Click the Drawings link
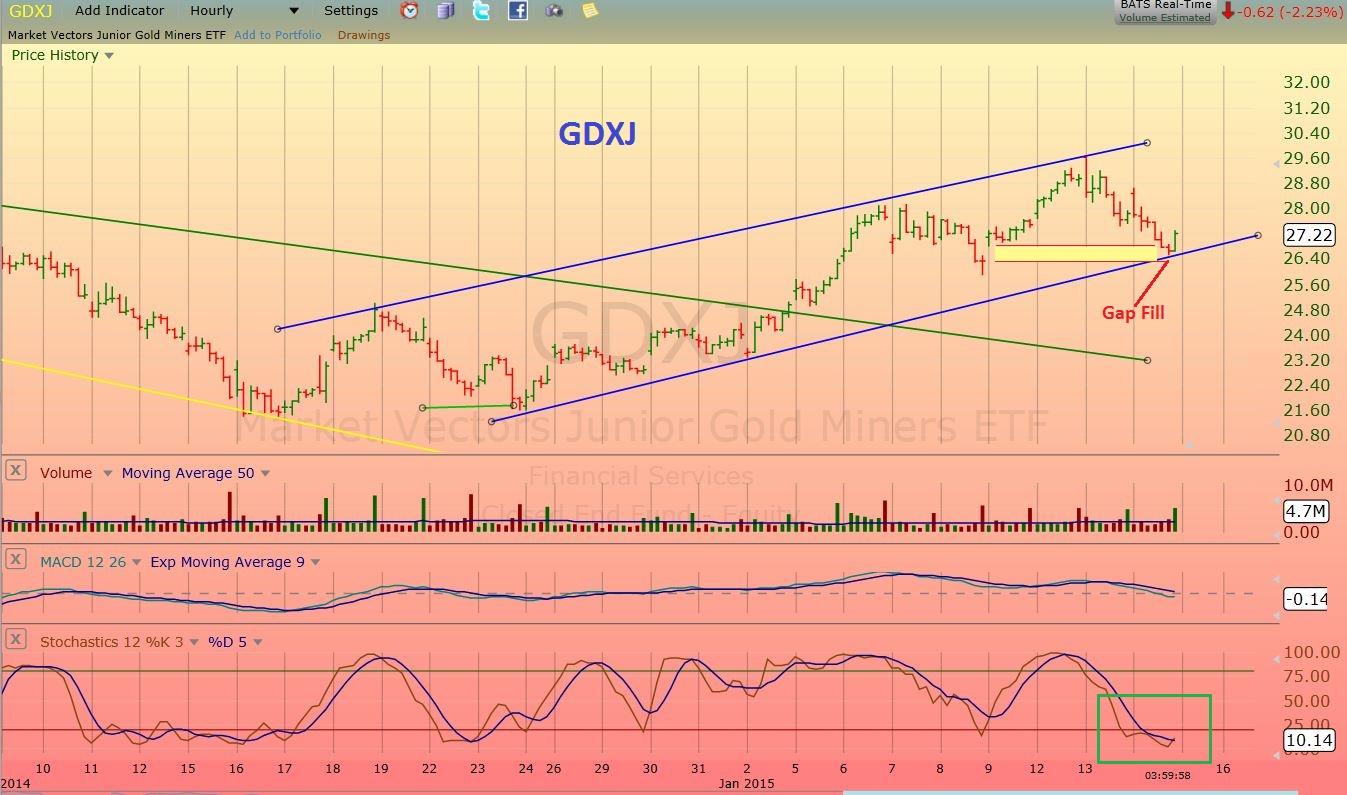1347x795 pixels. point(364,35)
